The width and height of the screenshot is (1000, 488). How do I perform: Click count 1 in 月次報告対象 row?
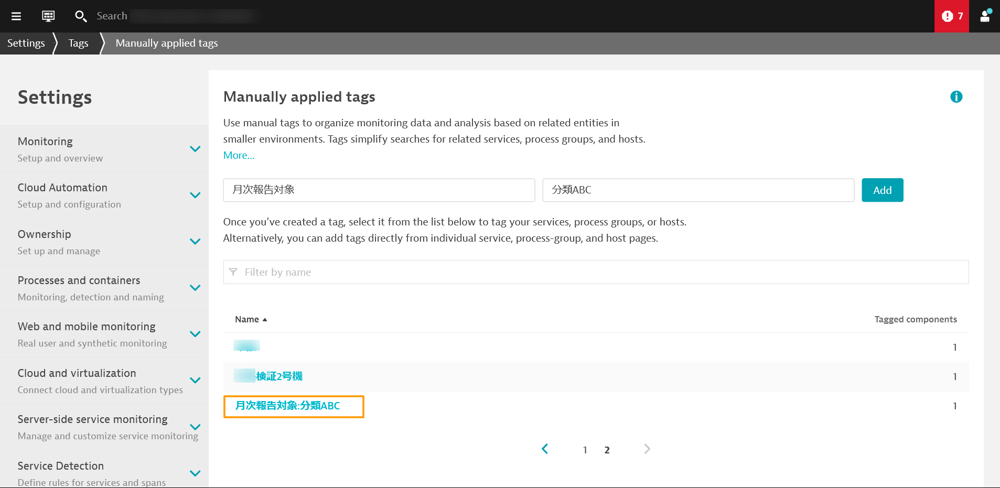(955, 406)
